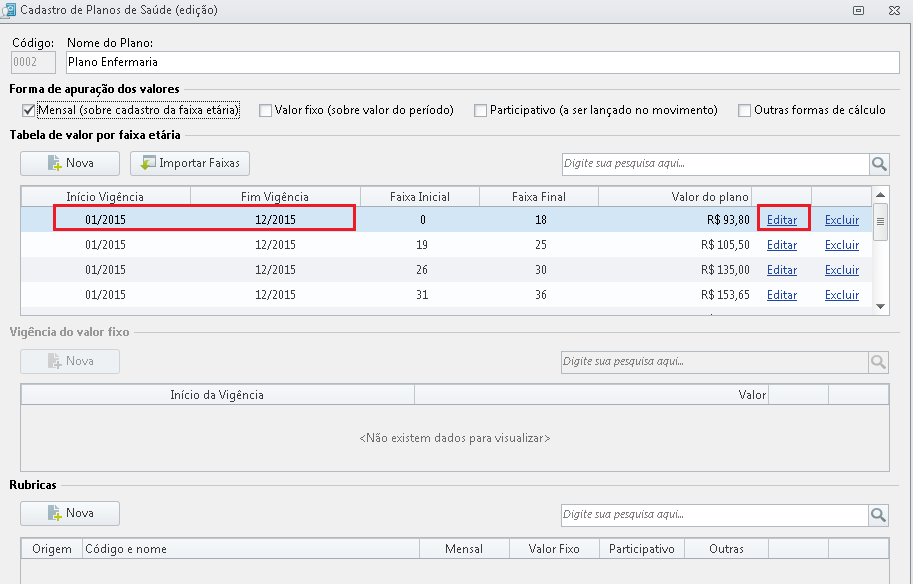This screenshot has width=913, height=584.
Task: Close the Cadastro de Planos de Saúde window
Action: coord(894,10)
